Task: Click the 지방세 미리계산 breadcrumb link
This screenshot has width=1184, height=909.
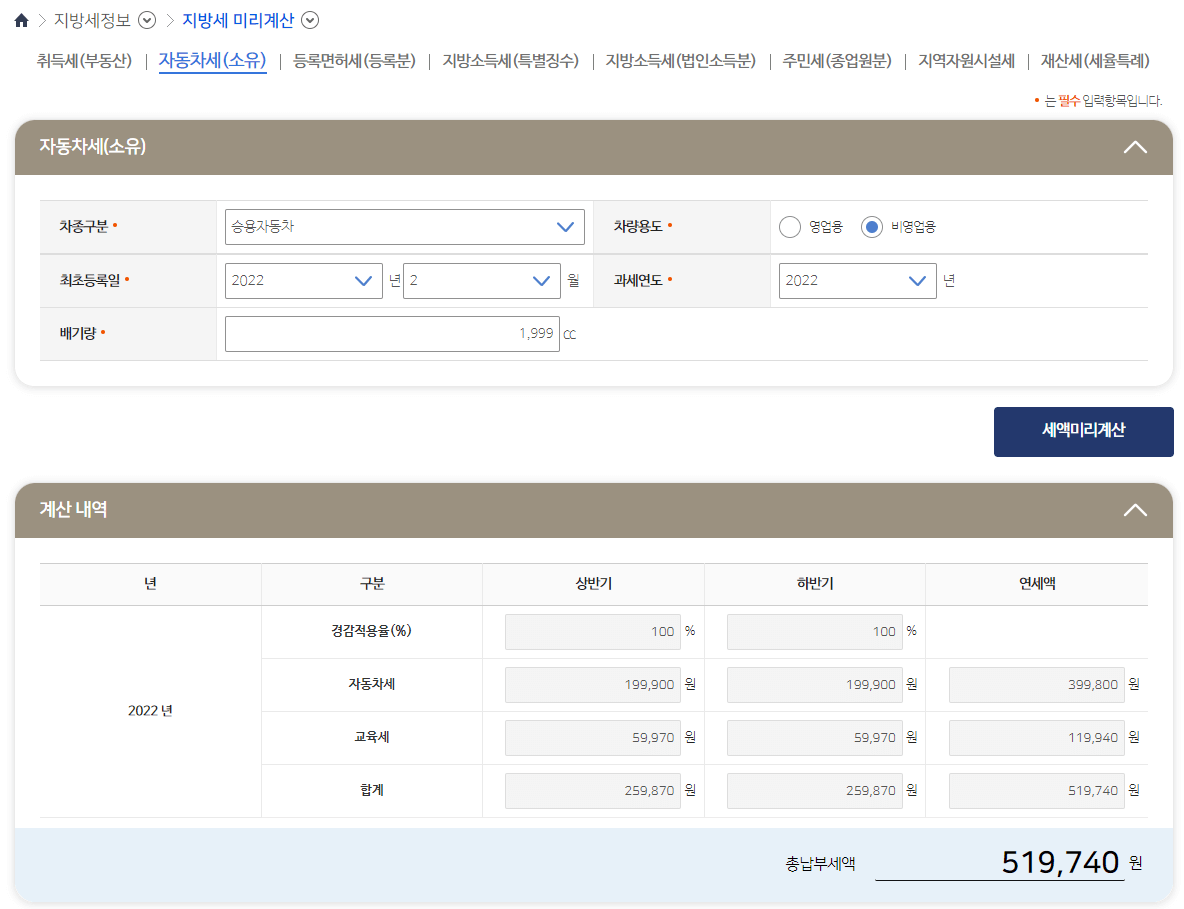Action: pos(238,20)
